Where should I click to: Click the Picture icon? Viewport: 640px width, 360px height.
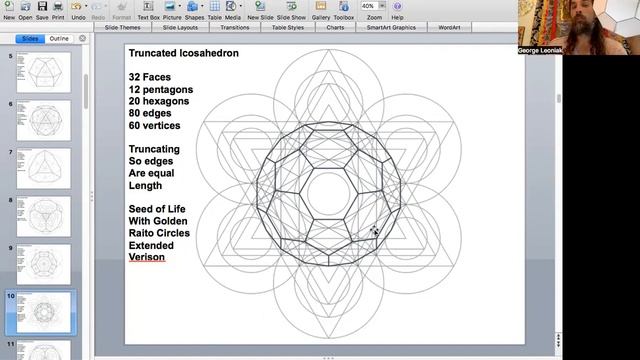tap(170, 7)
